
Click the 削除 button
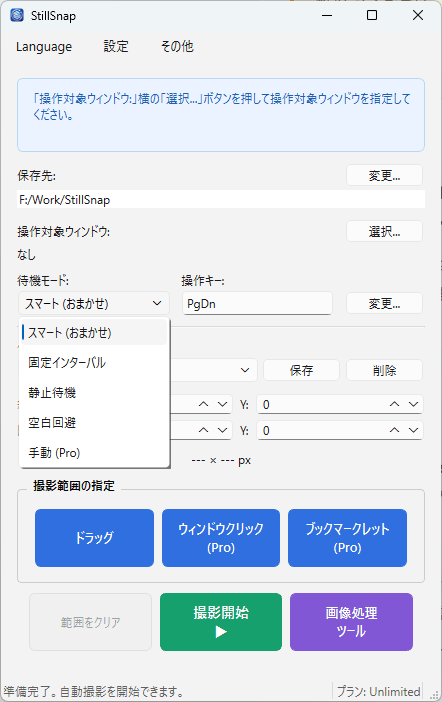pos(384,370)
